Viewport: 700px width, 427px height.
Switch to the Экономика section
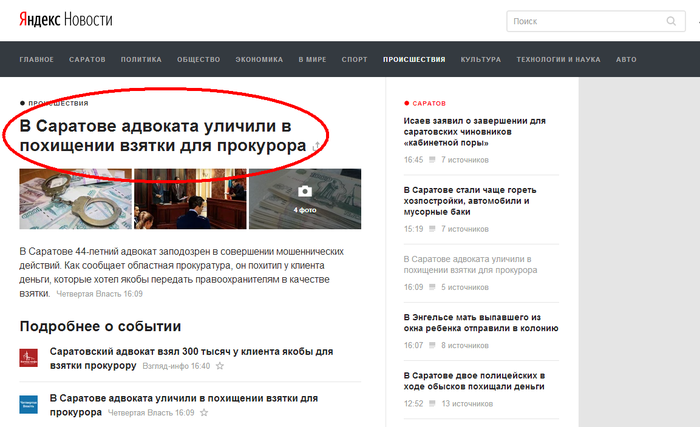tap(259, 59)
